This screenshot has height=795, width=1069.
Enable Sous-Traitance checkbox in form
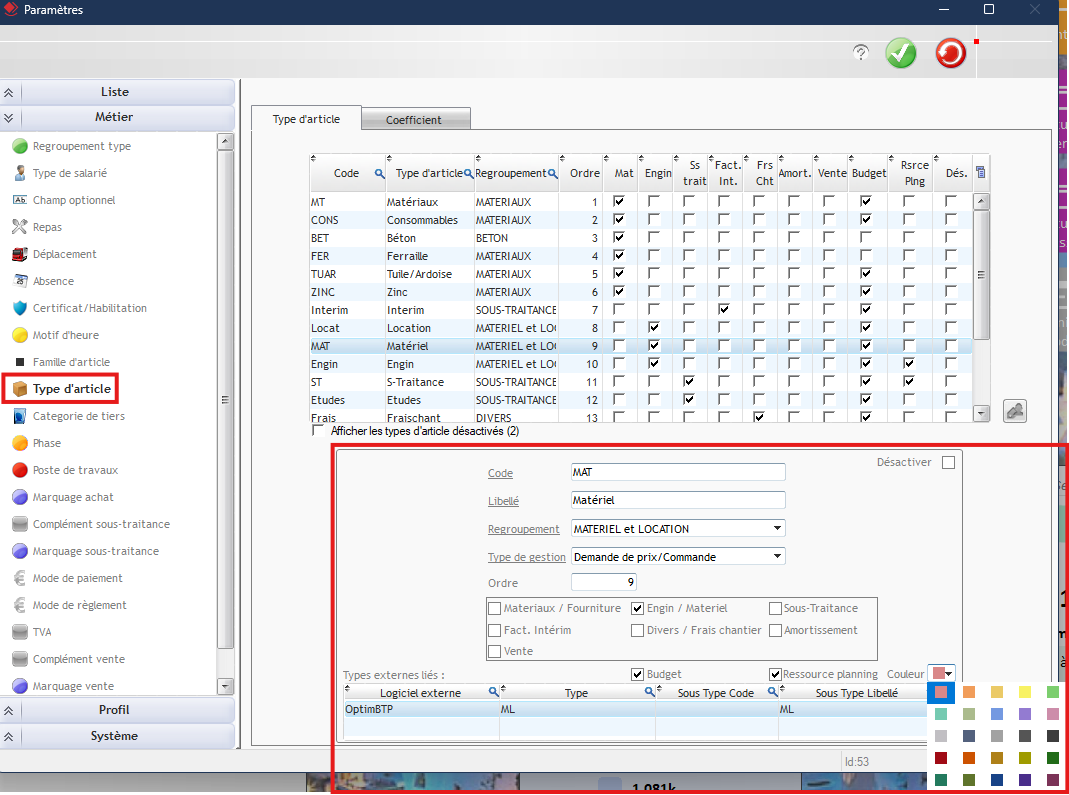[776, 608]
